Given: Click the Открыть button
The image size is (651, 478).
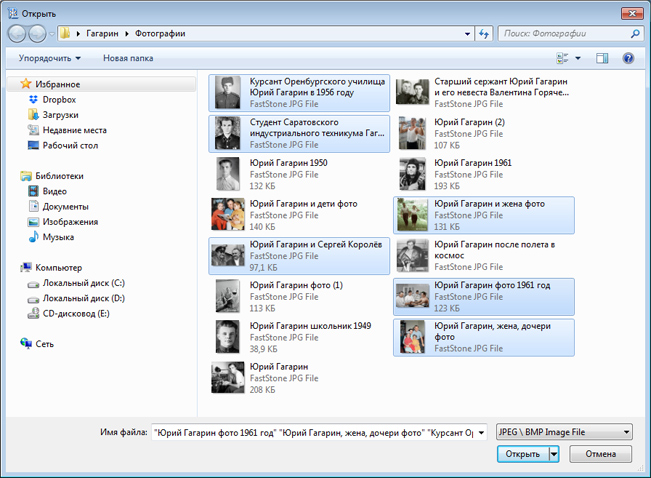Looking at the screenshot, I should coord(523,454).
